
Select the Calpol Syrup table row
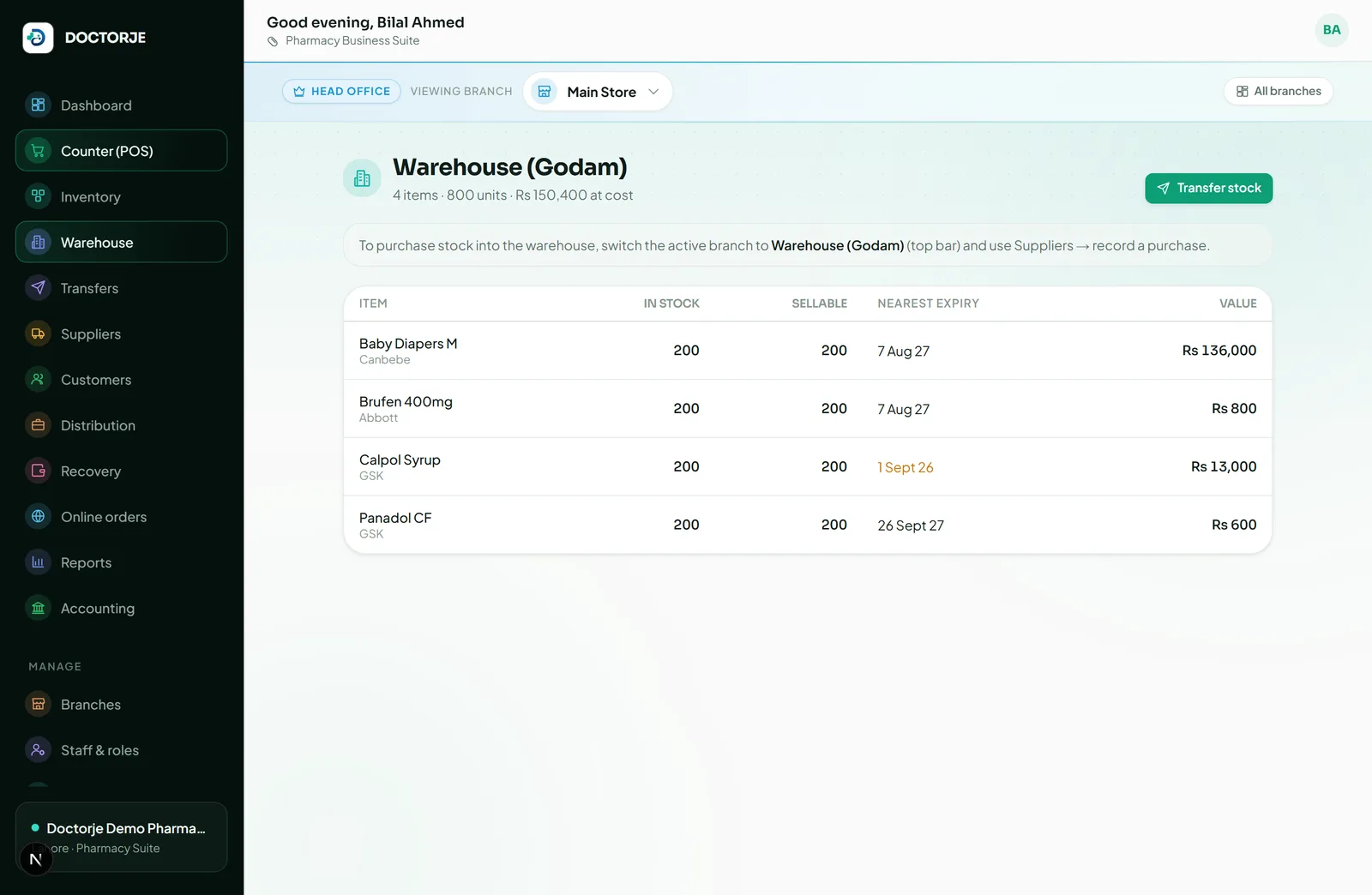tap(807, 466)
